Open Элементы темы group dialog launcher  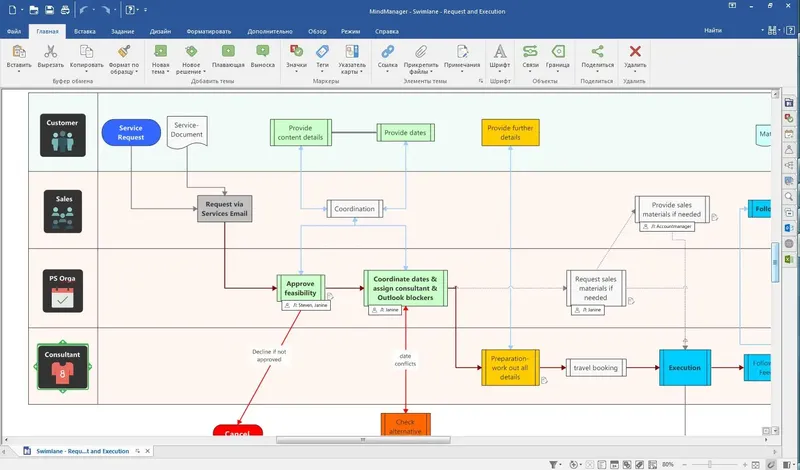coord(481,81)
